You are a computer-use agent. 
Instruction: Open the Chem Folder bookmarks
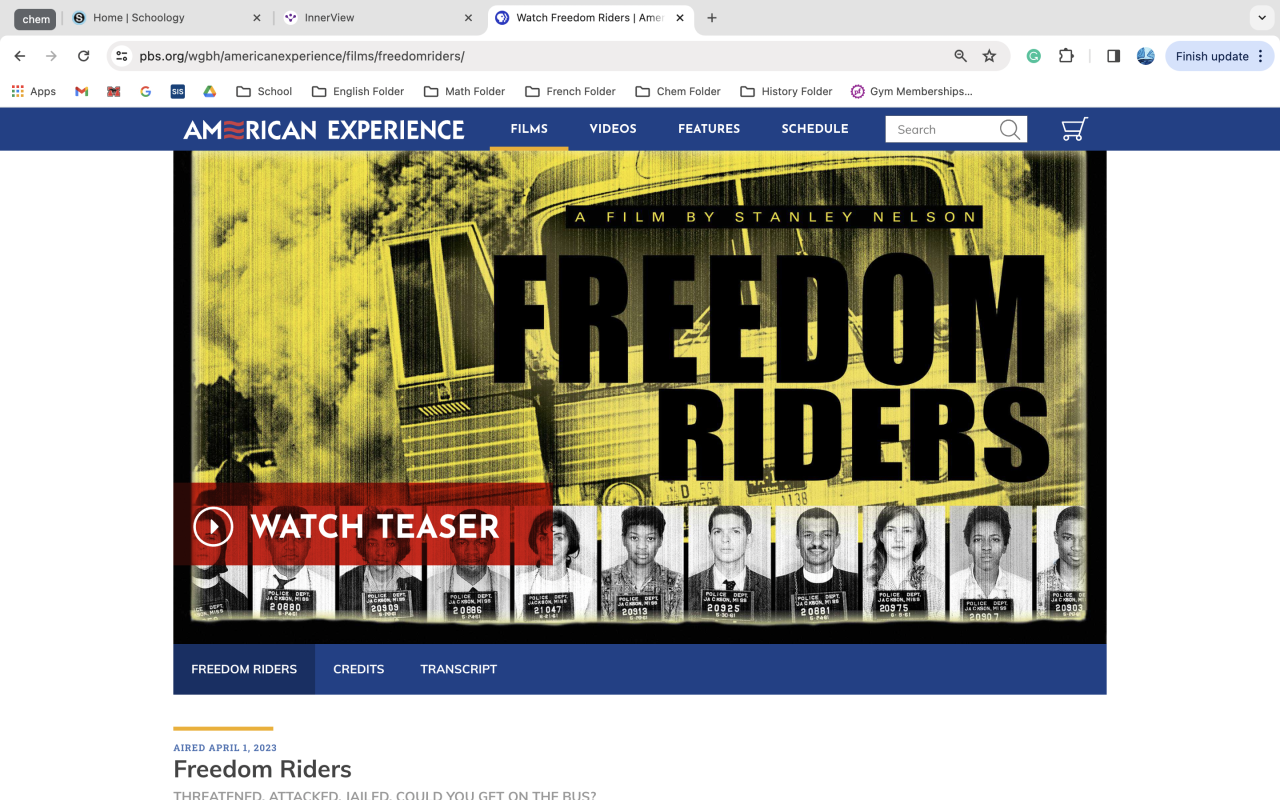[x=678, y=91]
